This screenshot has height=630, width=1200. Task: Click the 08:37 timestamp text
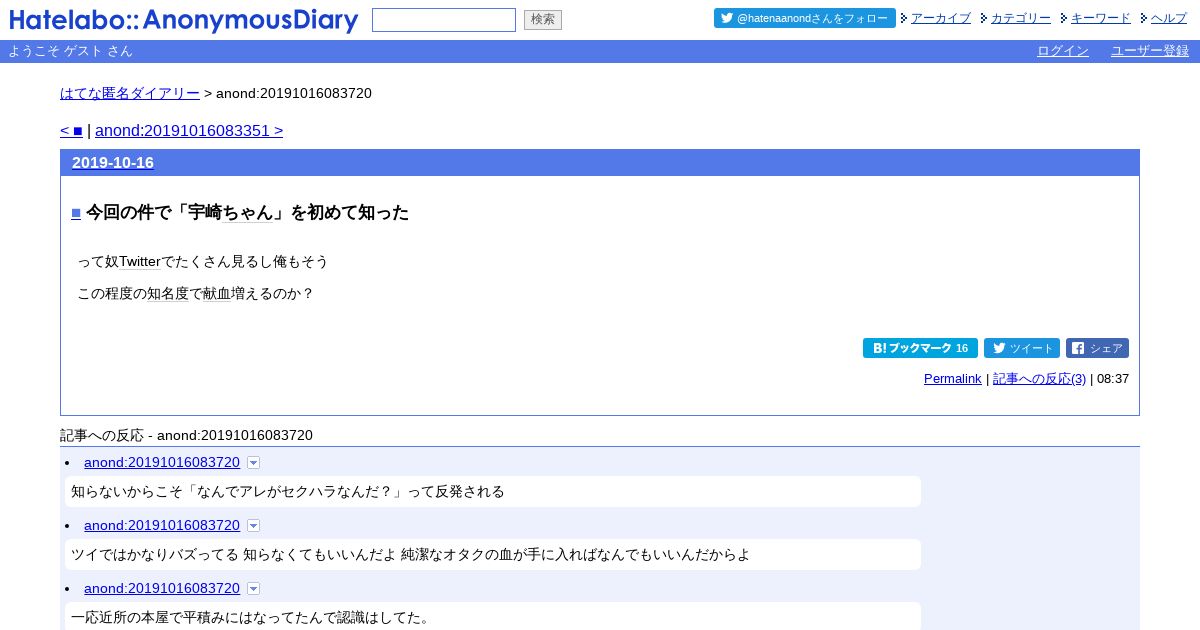(x=1113, y=379)
